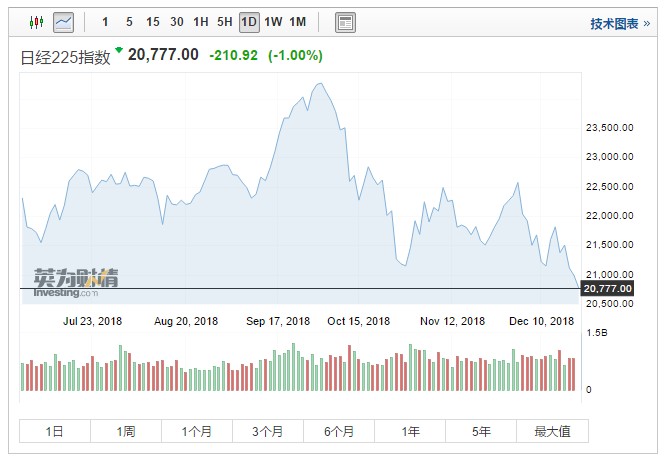This screenshot has width=667, height=463.
Task: Select the 1D interval button
Action: point(249,22)
